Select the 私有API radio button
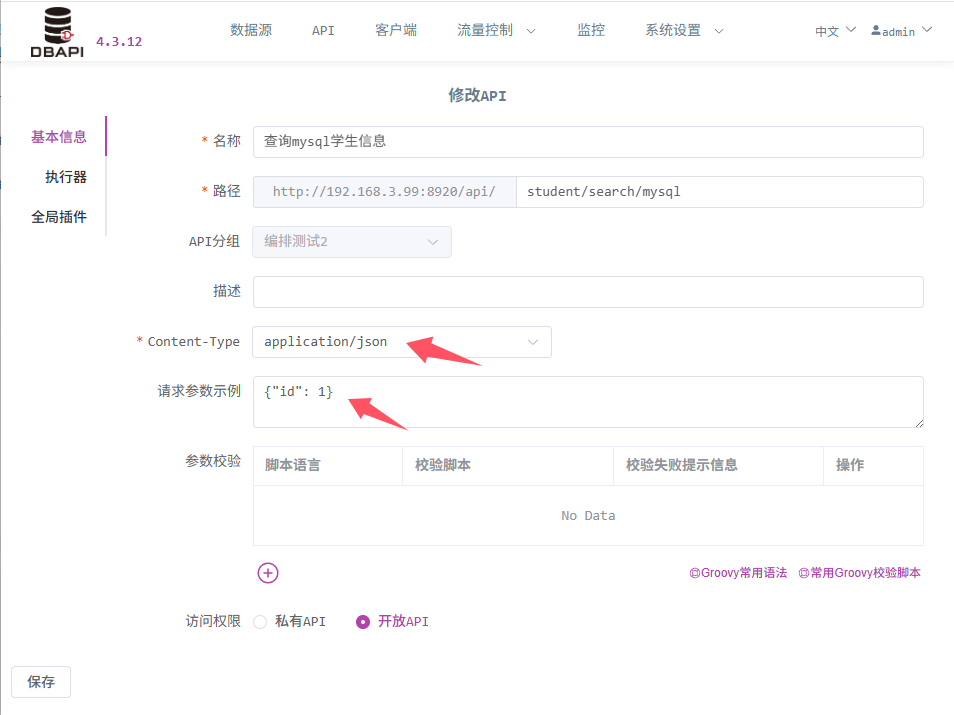Screen dimensions: 954x715 (x=260, y=622)
